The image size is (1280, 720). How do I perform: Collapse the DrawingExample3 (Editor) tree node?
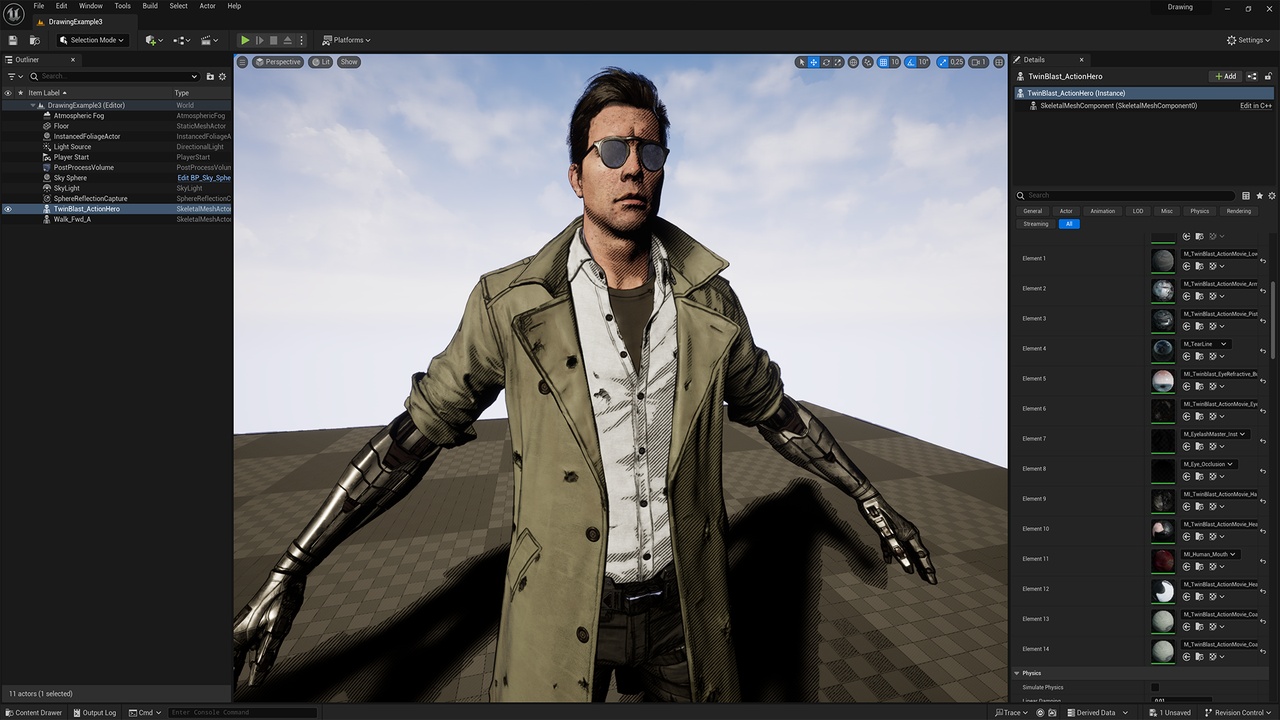click(33, 105)
